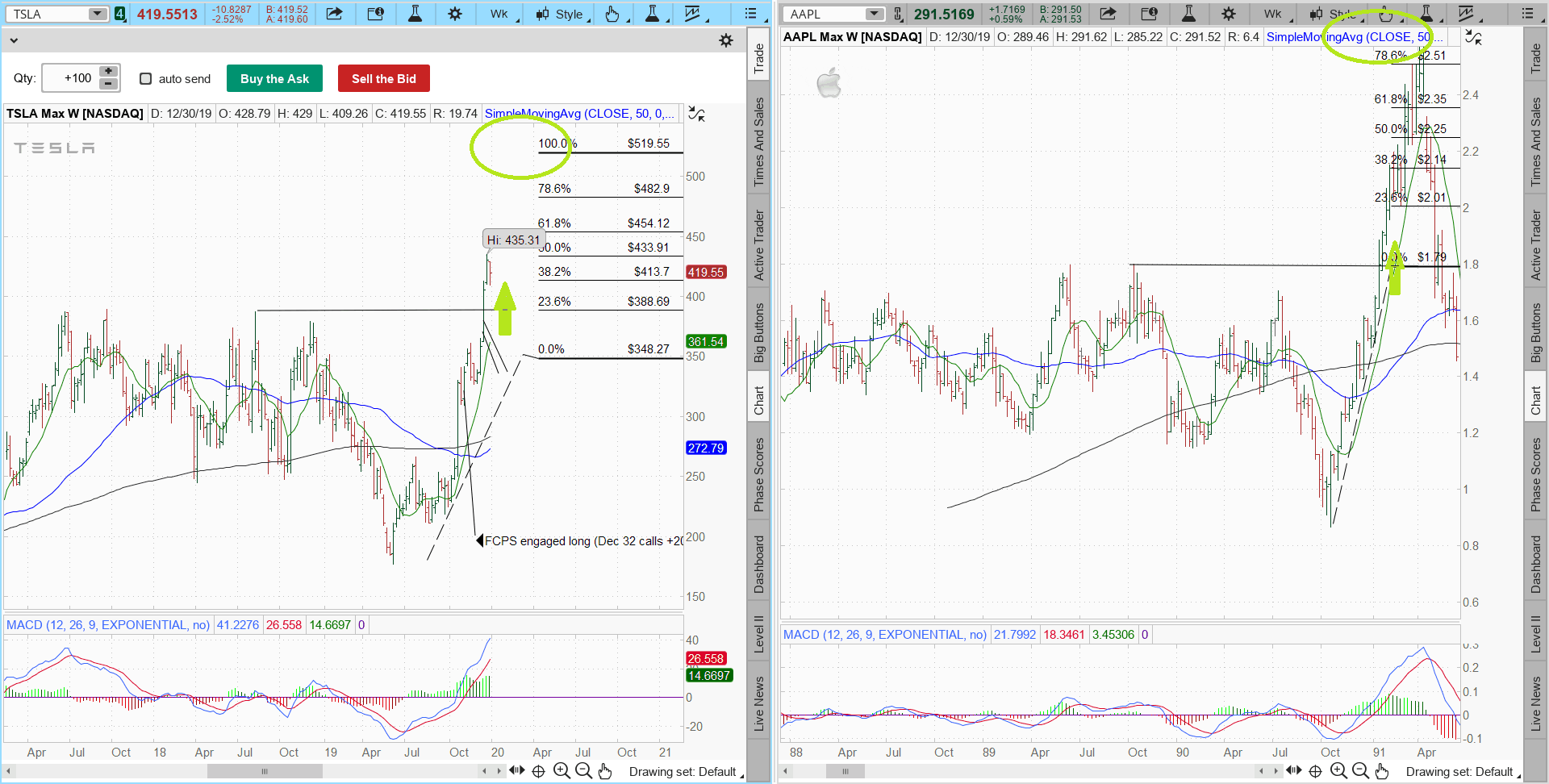Open the AAPL symbol dropdown
1549x784 pixels.
[874, 14]
